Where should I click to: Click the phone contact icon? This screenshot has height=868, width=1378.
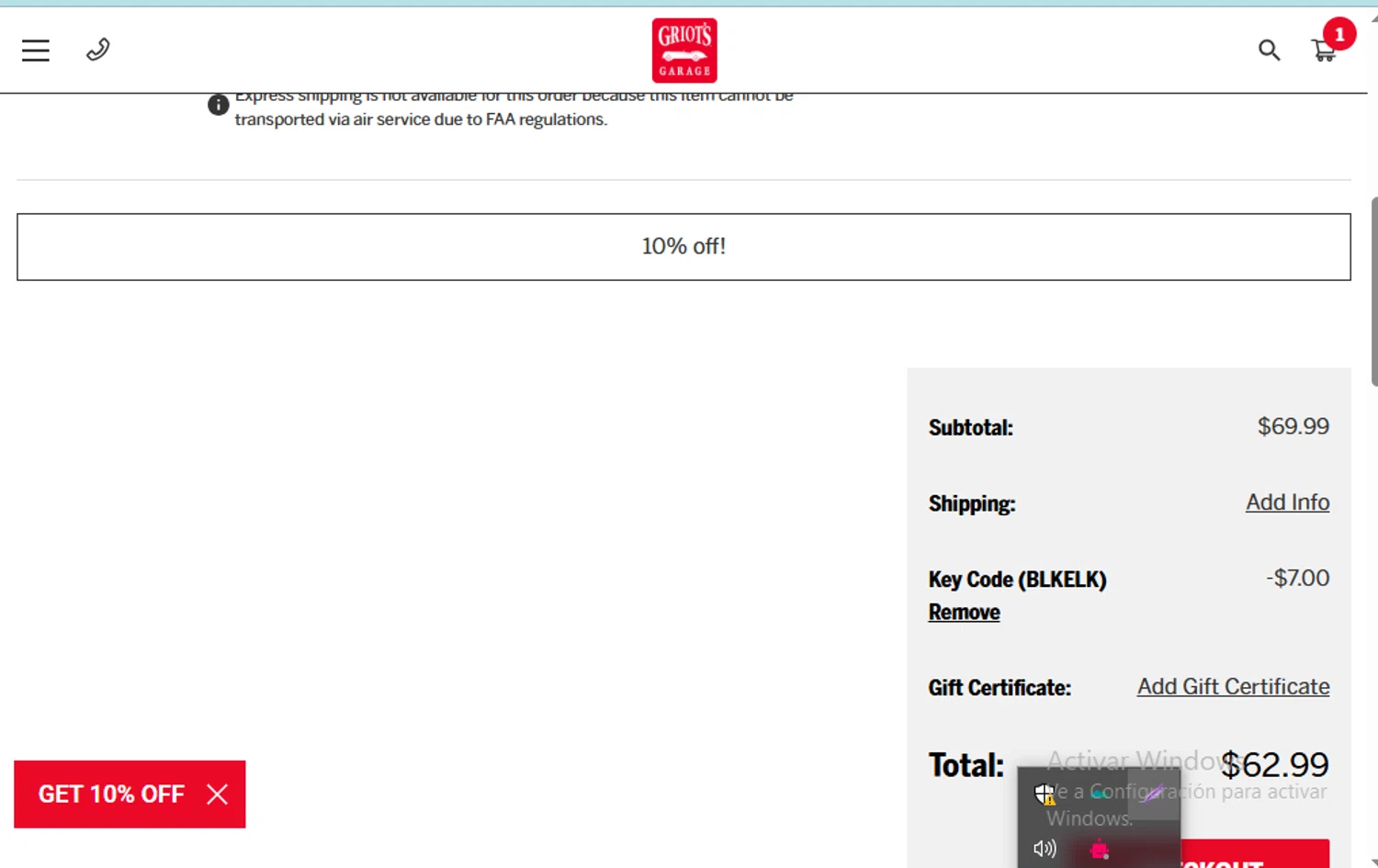98,49
